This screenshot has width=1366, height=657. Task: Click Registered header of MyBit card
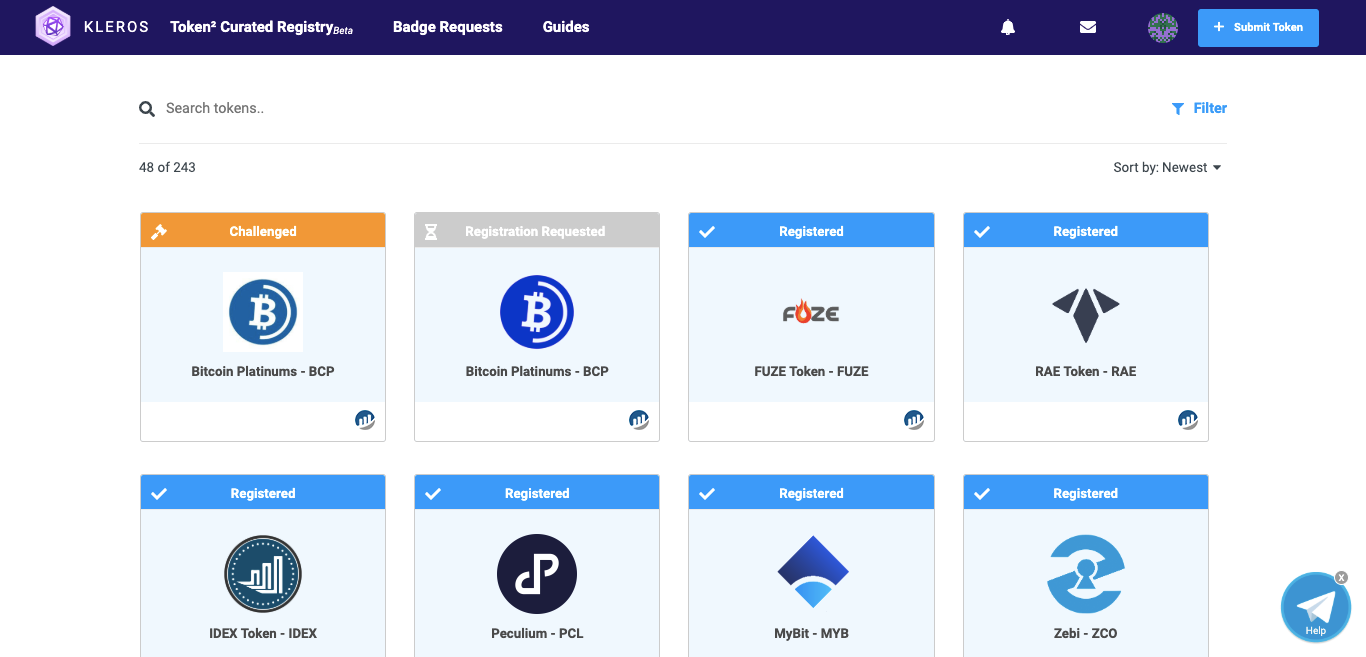point(811,493)
